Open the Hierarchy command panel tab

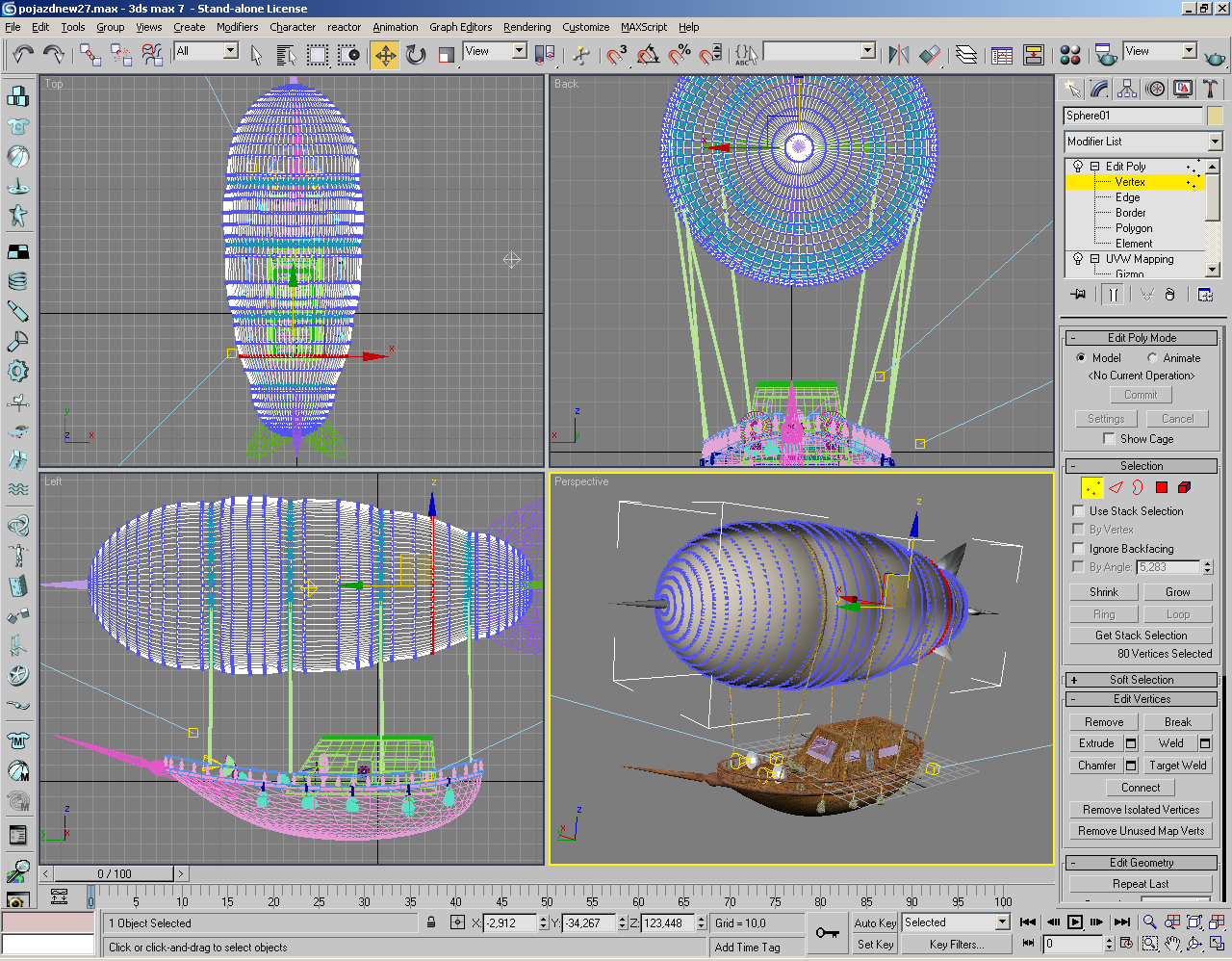1127,90
